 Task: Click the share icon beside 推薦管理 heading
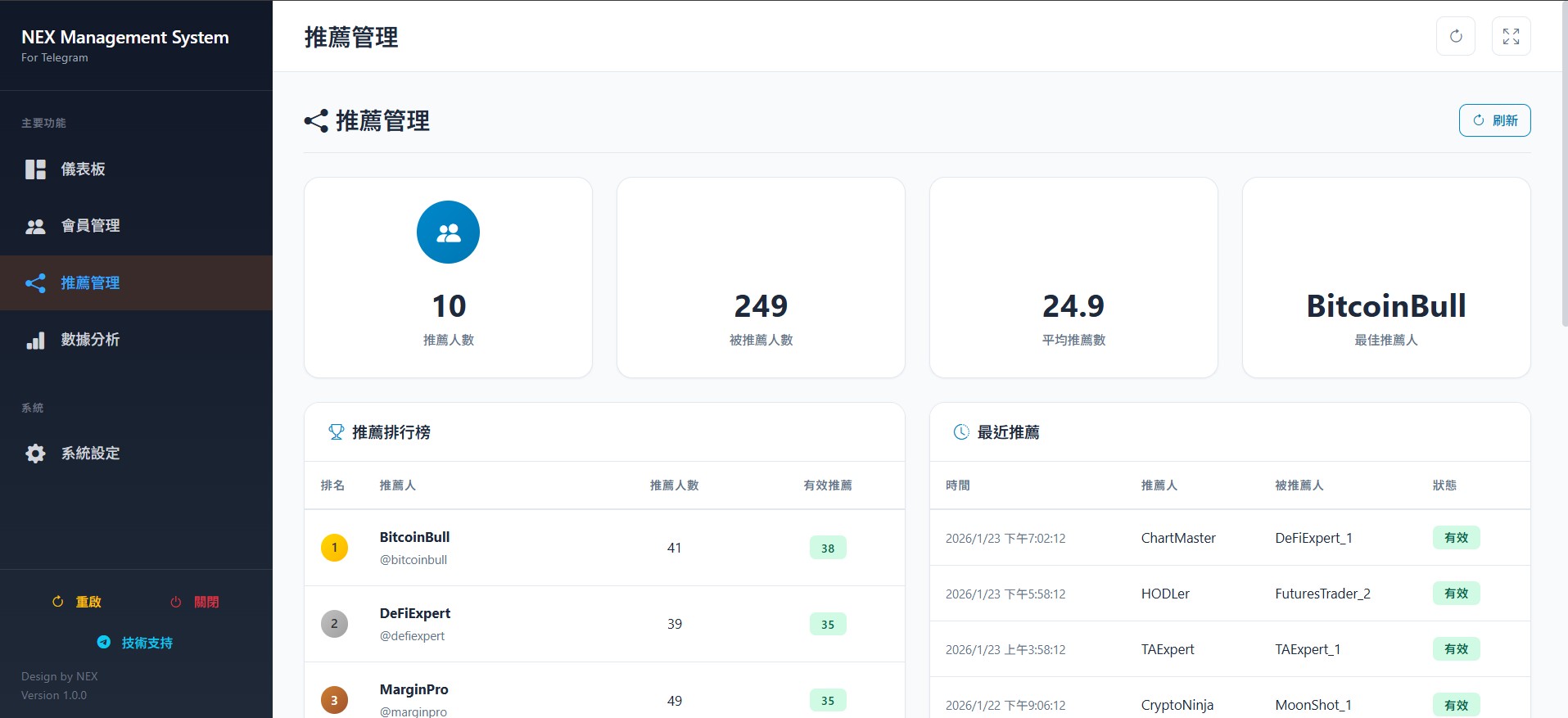(x=316, y=121)
